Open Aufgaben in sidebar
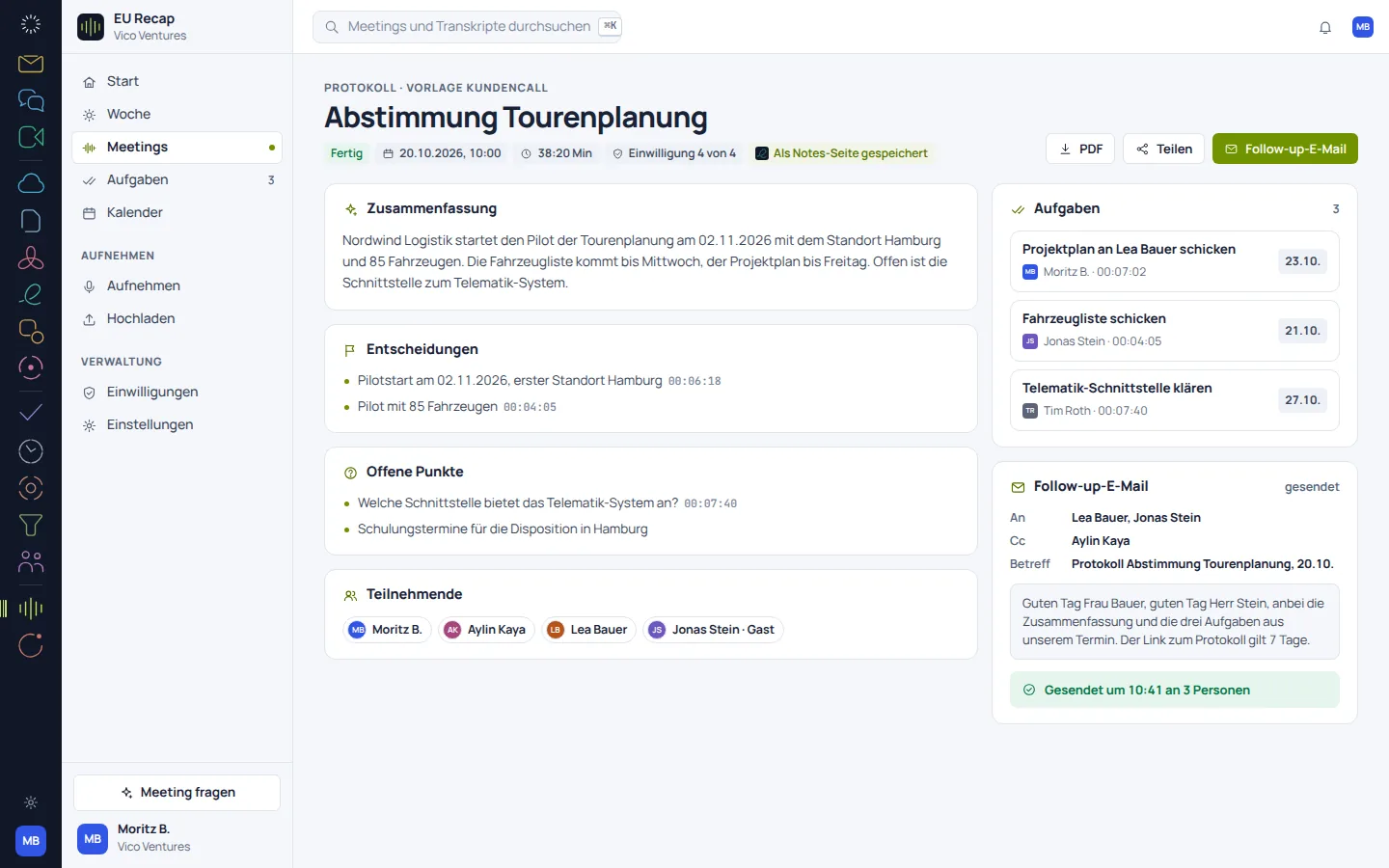Viewport: 1389px width, 868px height. (x=177, y=180)
